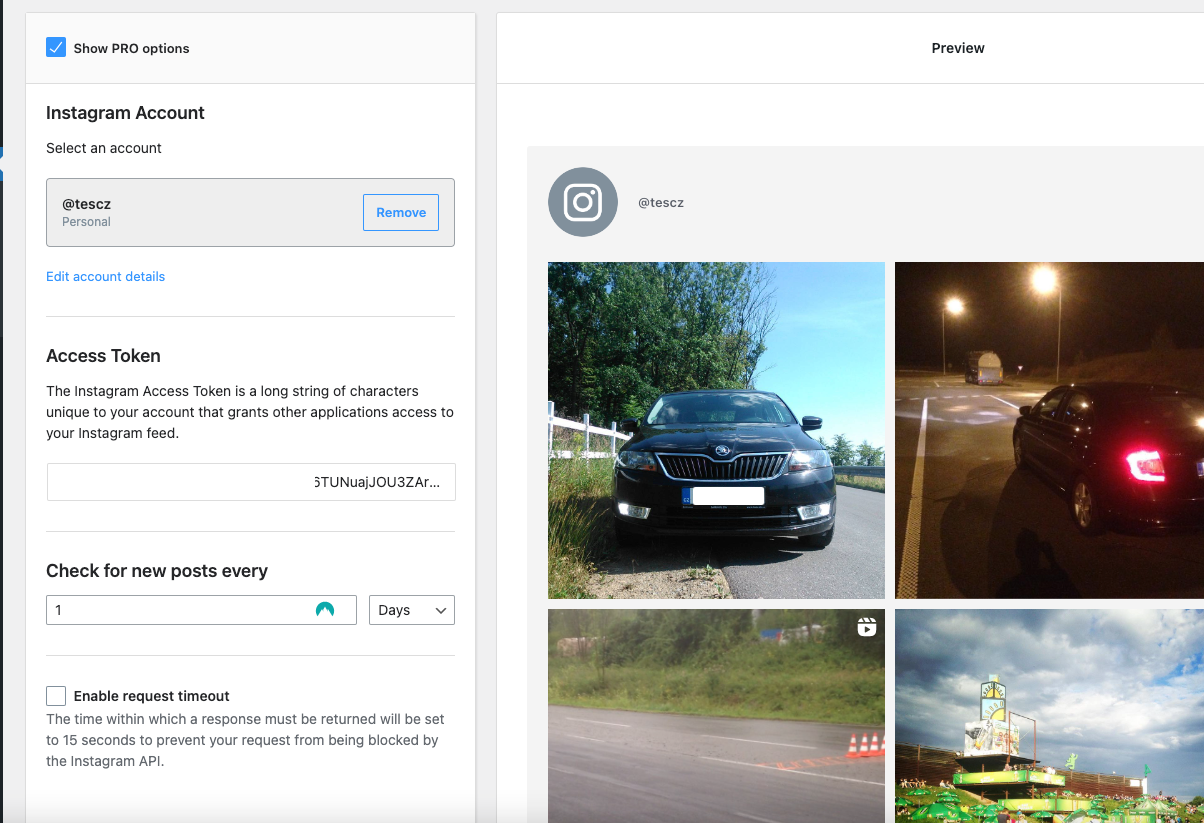Screen dimensions: 1204x823
Task: Remove the @tescz account
Action: [401, 213]
